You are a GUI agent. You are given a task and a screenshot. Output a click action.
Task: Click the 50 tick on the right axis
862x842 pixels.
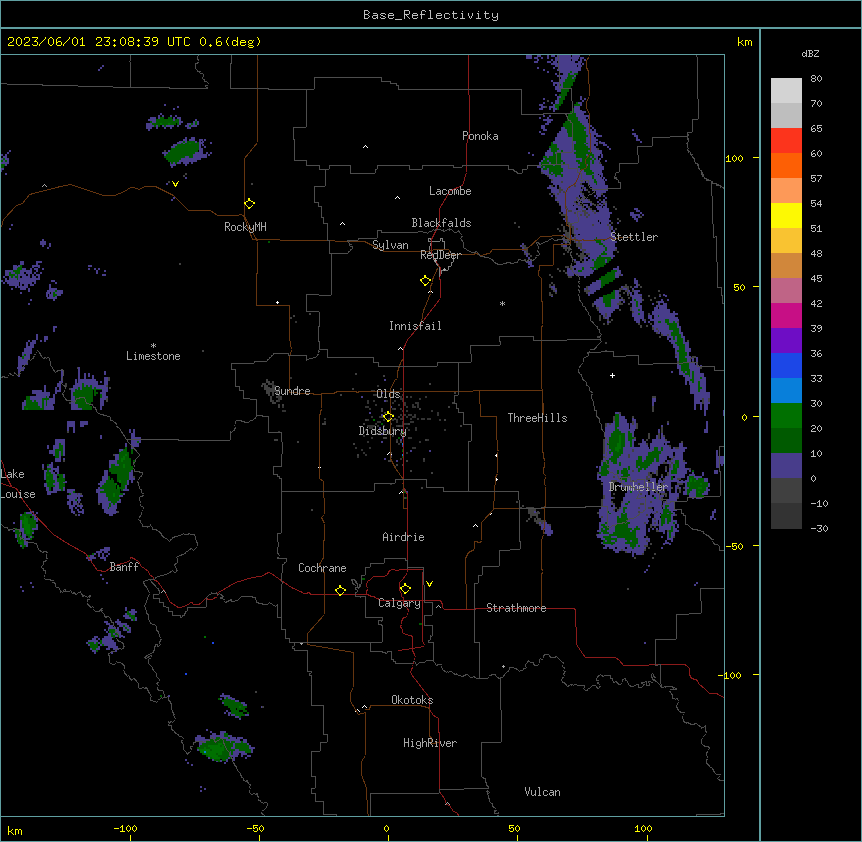(x=739, y=287)
